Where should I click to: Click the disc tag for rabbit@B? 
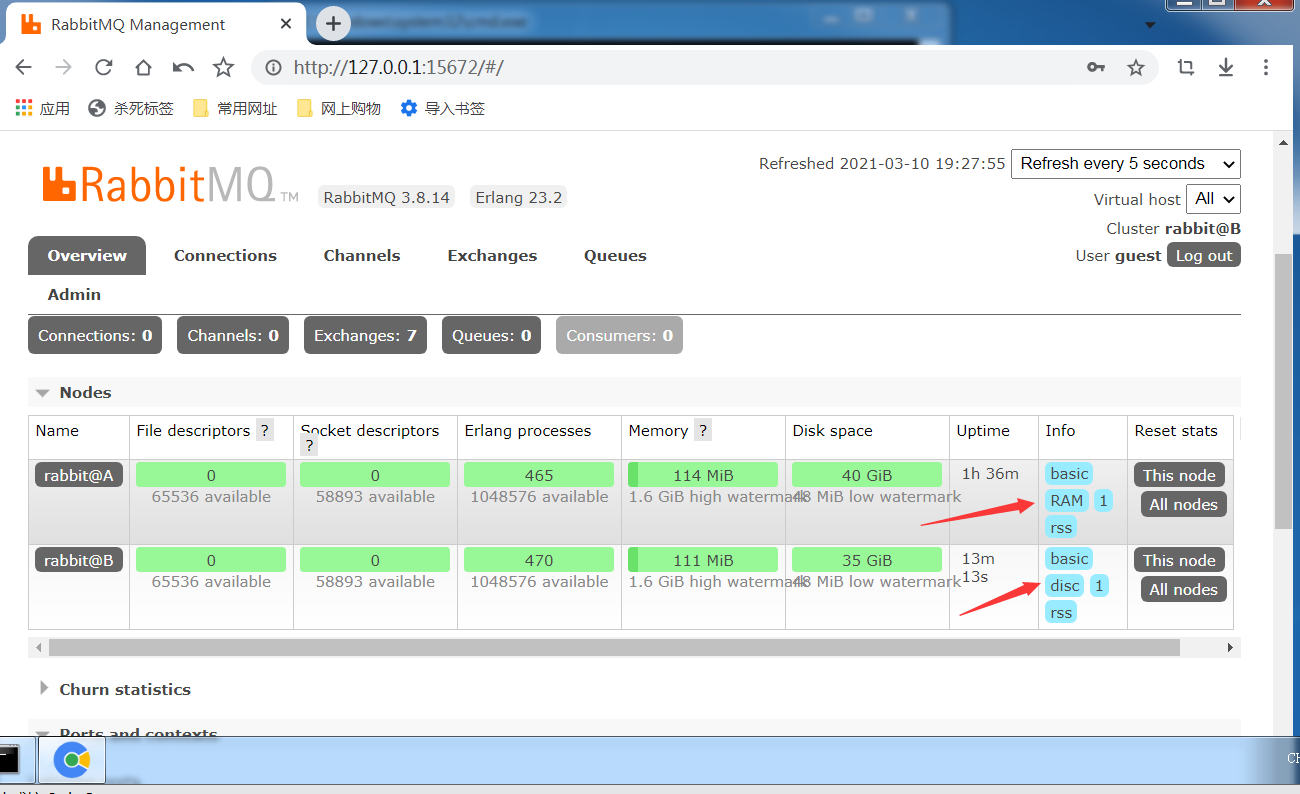click(1065, 585)
